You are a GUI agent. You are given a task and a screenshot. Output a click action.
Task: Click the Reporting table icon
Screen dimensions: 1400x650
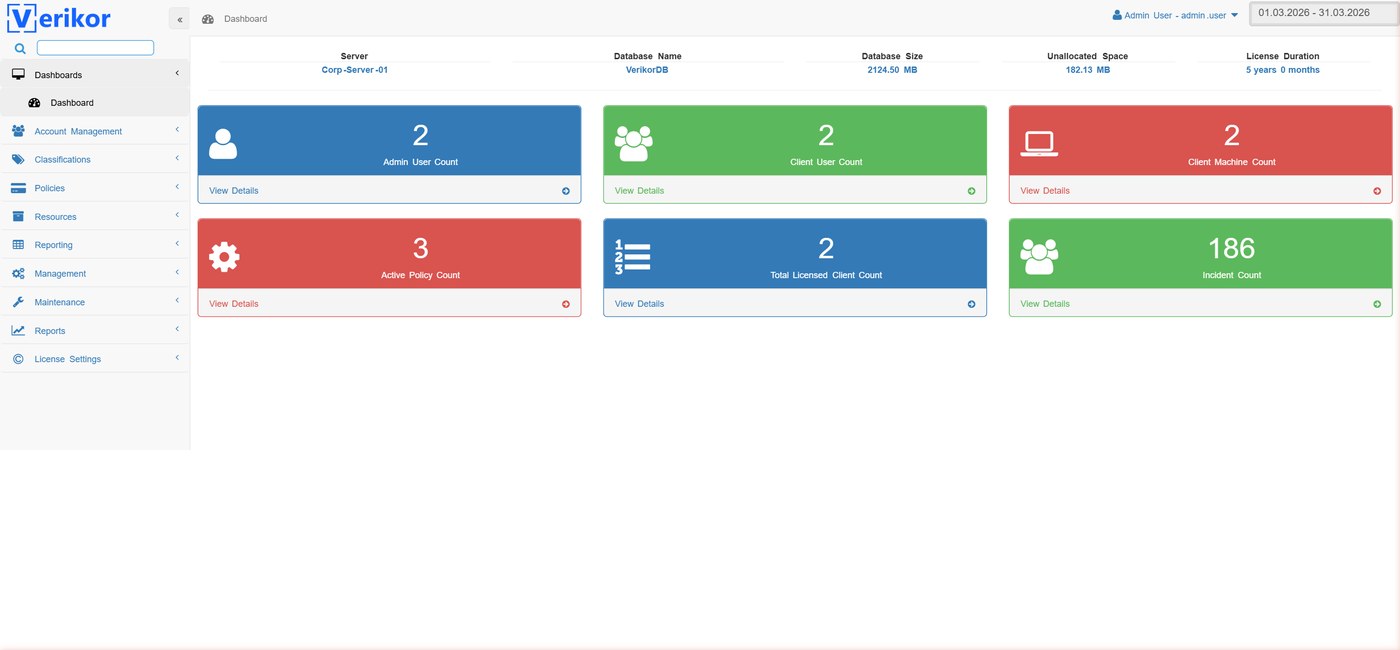tap(18, 245)
